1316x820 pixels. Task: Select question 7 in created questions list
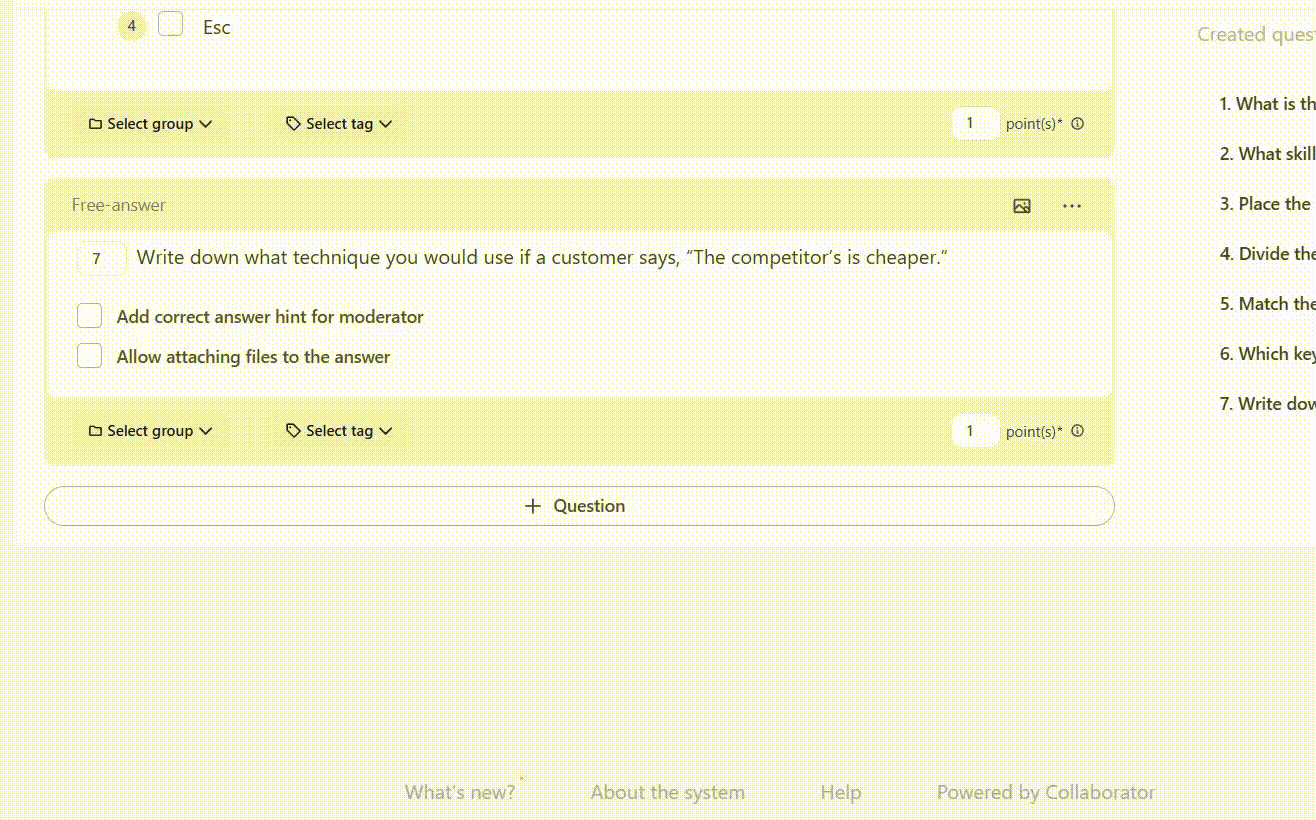[1266, 404]
